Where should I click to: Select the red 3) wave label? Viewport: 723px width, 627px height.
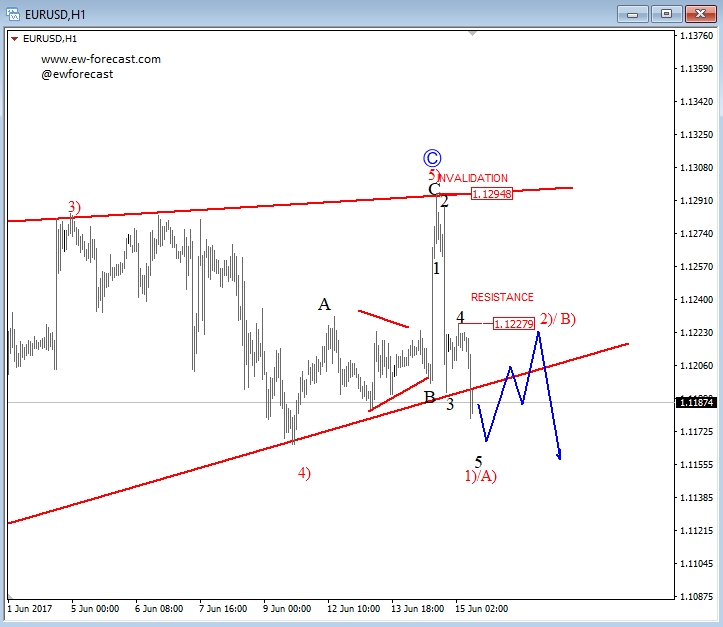coord(74,207)
